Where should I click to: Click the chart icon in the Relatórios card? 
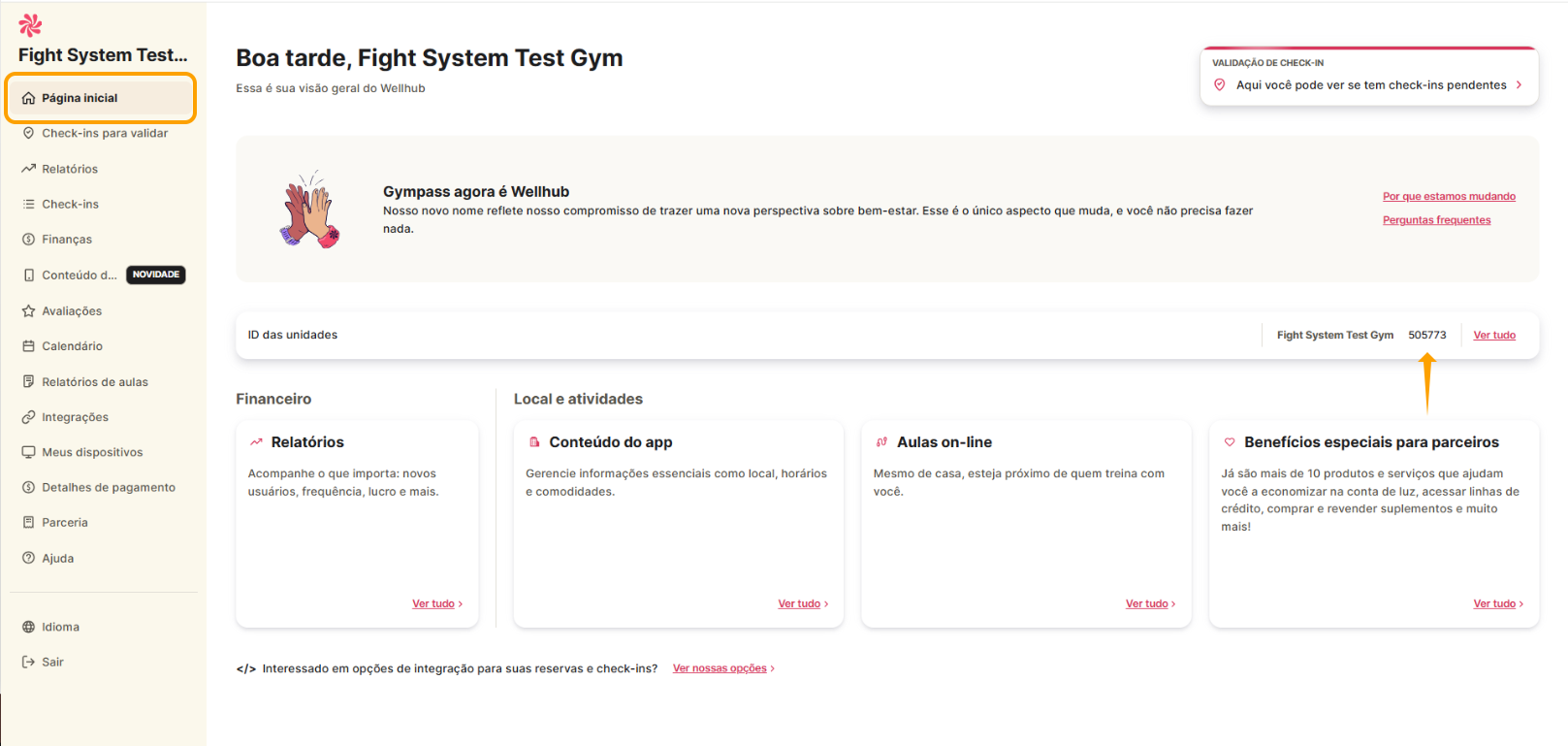click(x=256, y=442)
